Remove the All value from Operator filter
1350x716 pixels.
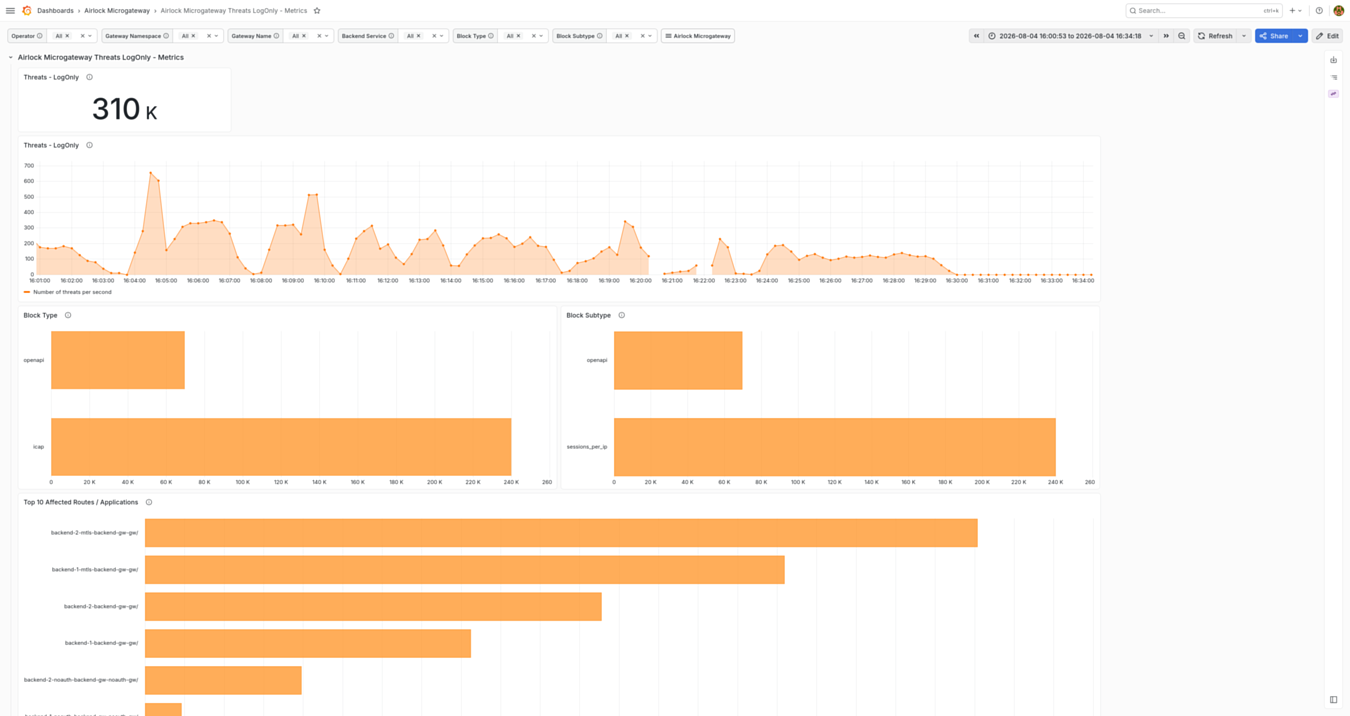pyautogui.click(x=68, y=36)
